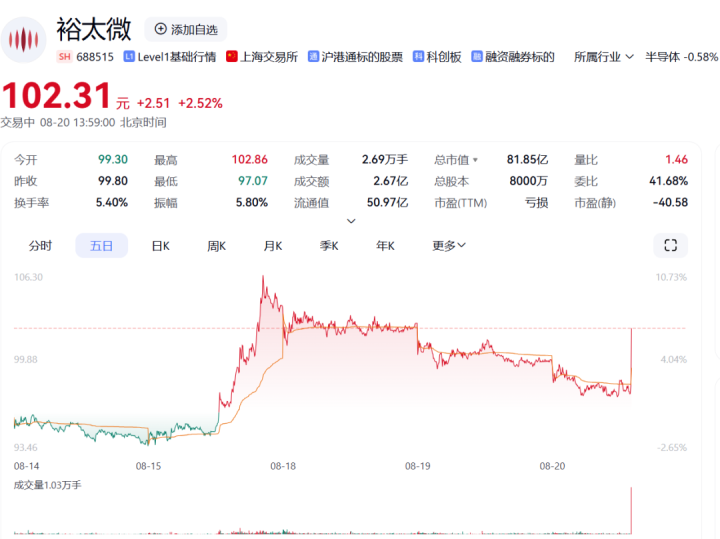Switch to the 日K tab

pyautogui.click(x=161, y=246)
